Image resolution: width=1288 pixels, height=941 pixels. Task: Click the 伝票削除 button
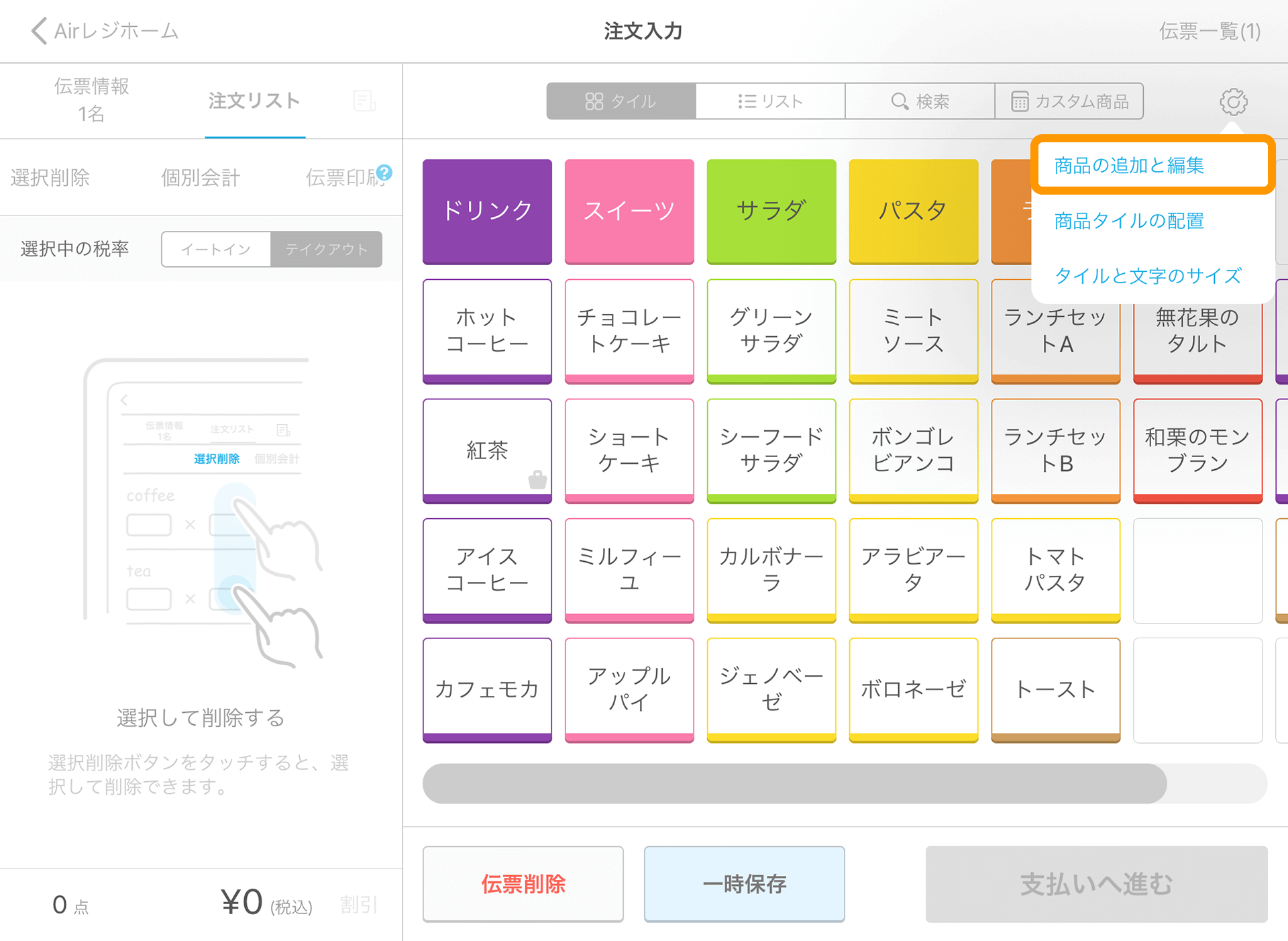tap(523, 884)
